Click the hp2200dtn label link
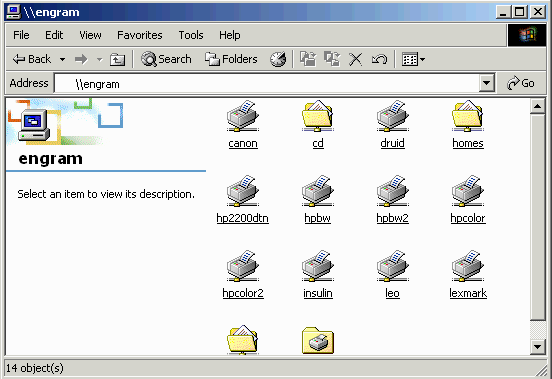 tap(243, 218)
